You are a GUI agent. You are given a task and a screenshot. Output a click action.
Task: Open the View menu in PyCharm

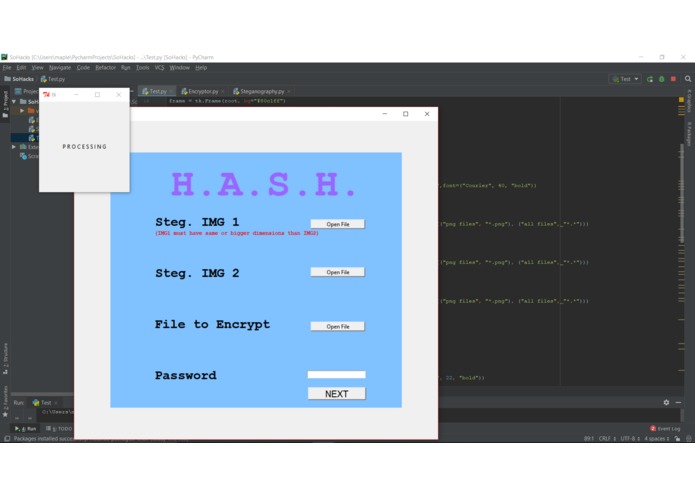38,68
